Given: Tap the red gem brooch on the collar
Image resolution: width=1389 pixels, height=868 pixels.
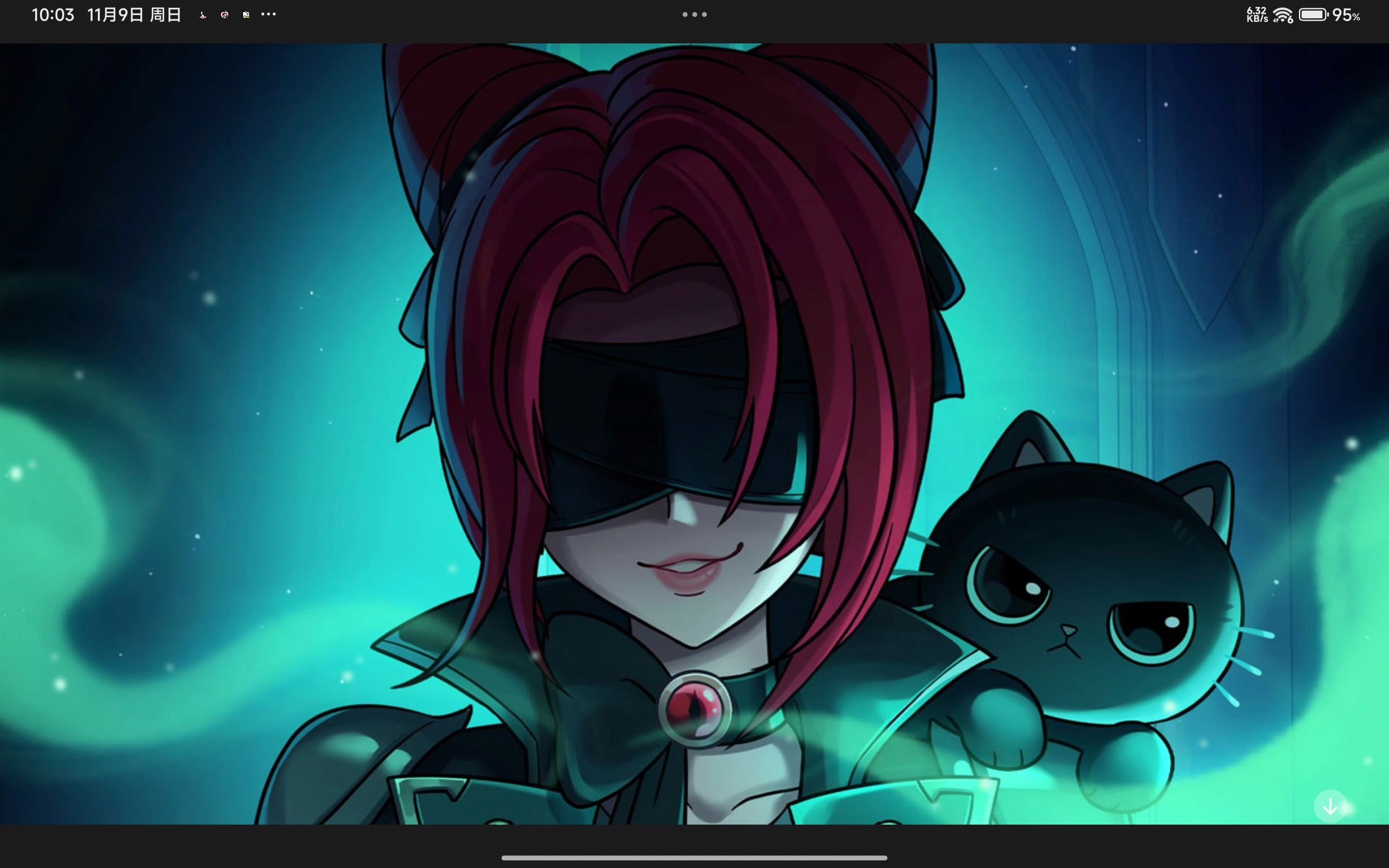Looking at the screenshot, I should click(x=695, y=709).
